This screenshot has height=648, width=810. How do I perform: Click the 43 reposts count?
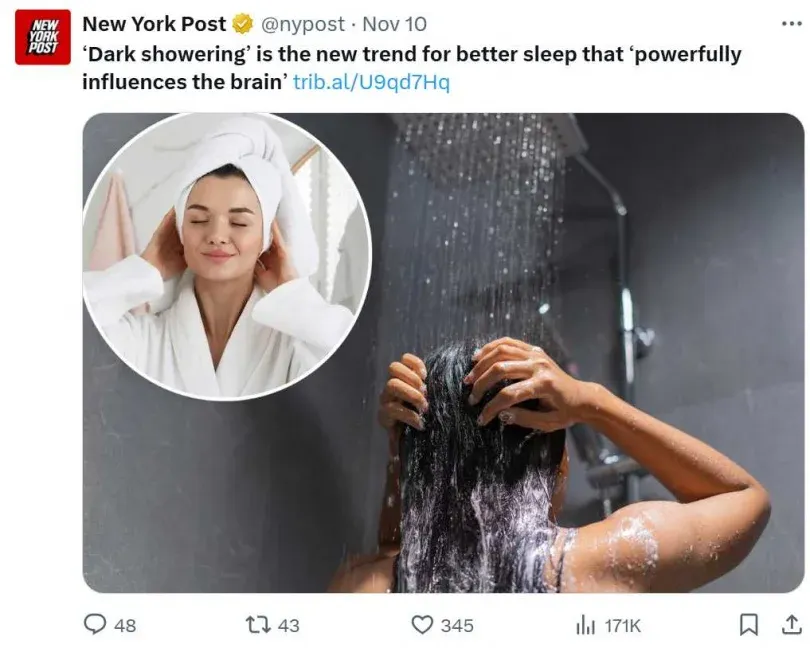pos(288,625)
